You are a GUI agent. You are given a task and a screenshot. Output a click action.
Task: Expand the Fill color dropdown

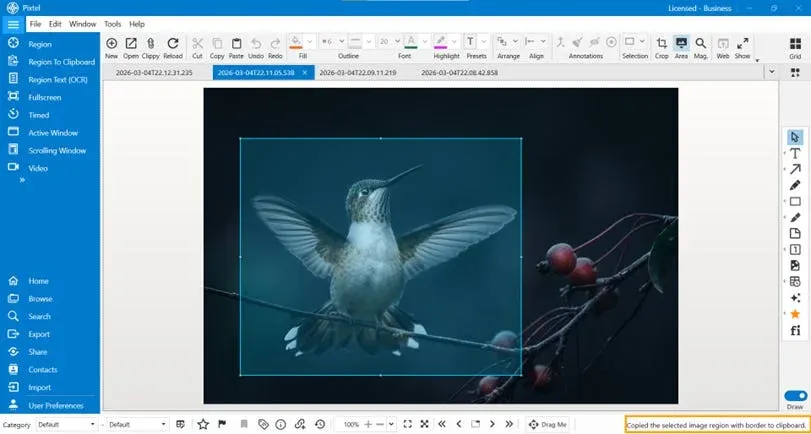pos(310,41)
